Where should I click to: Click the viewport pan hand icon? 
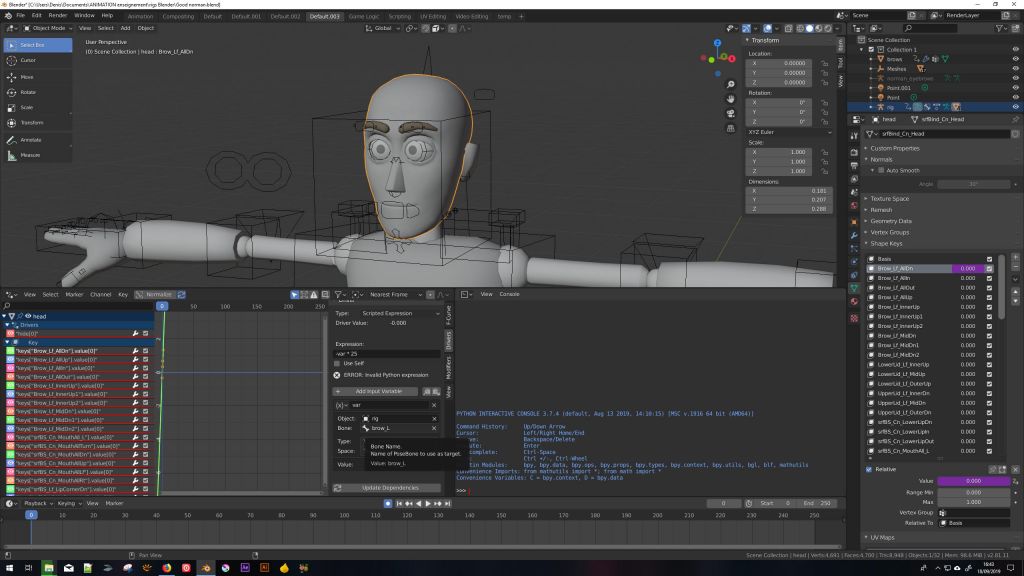(x=731, y=99)
